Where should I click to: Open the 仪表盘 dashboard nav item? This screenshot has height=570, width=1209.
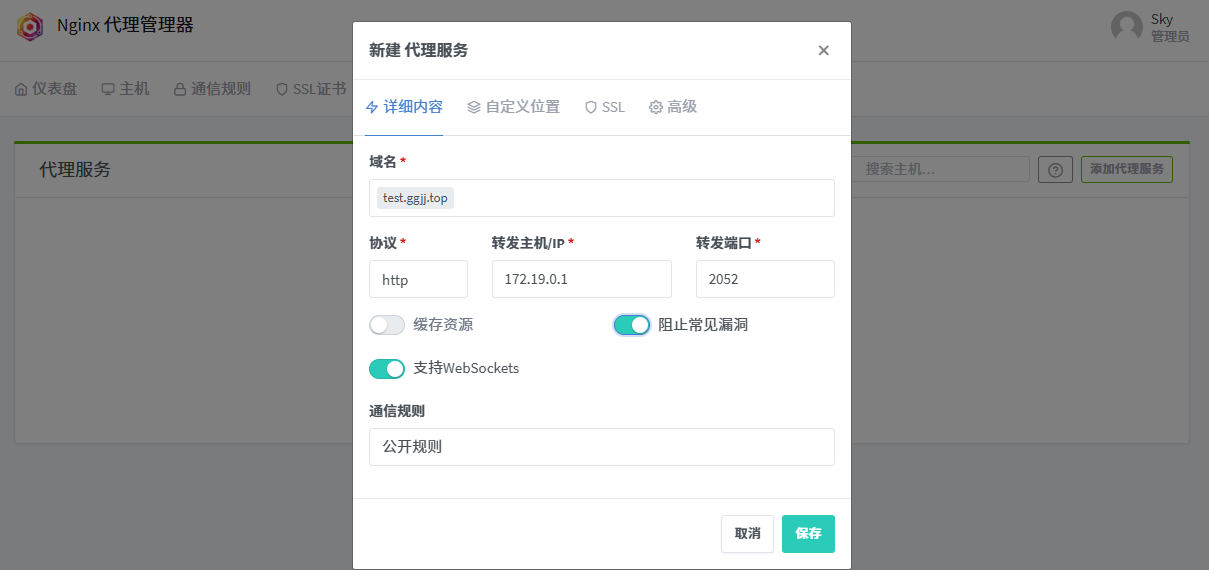(x=46, y=89)
